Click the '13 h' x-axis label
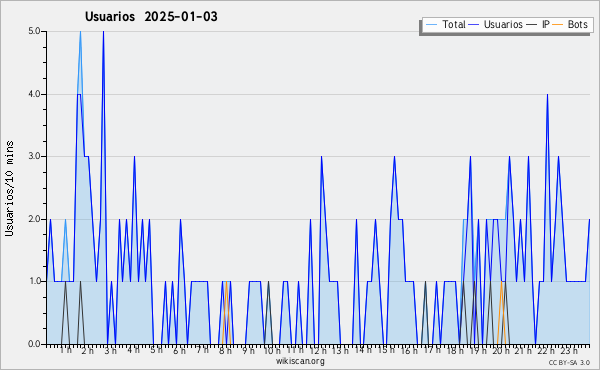 pyautogui.click(x=340, y=350)
